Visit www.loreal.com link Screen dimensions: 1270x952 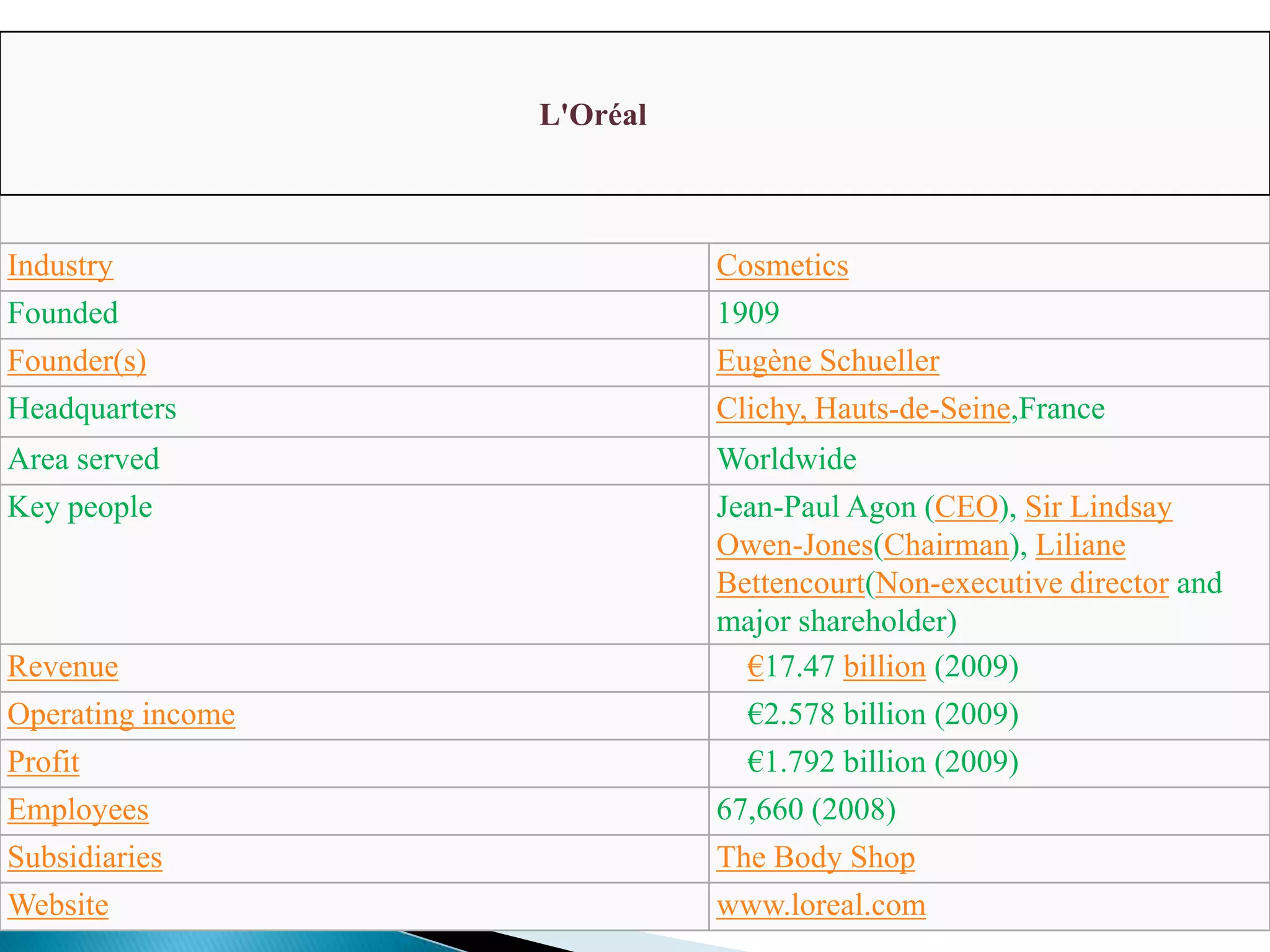point(821,906)
